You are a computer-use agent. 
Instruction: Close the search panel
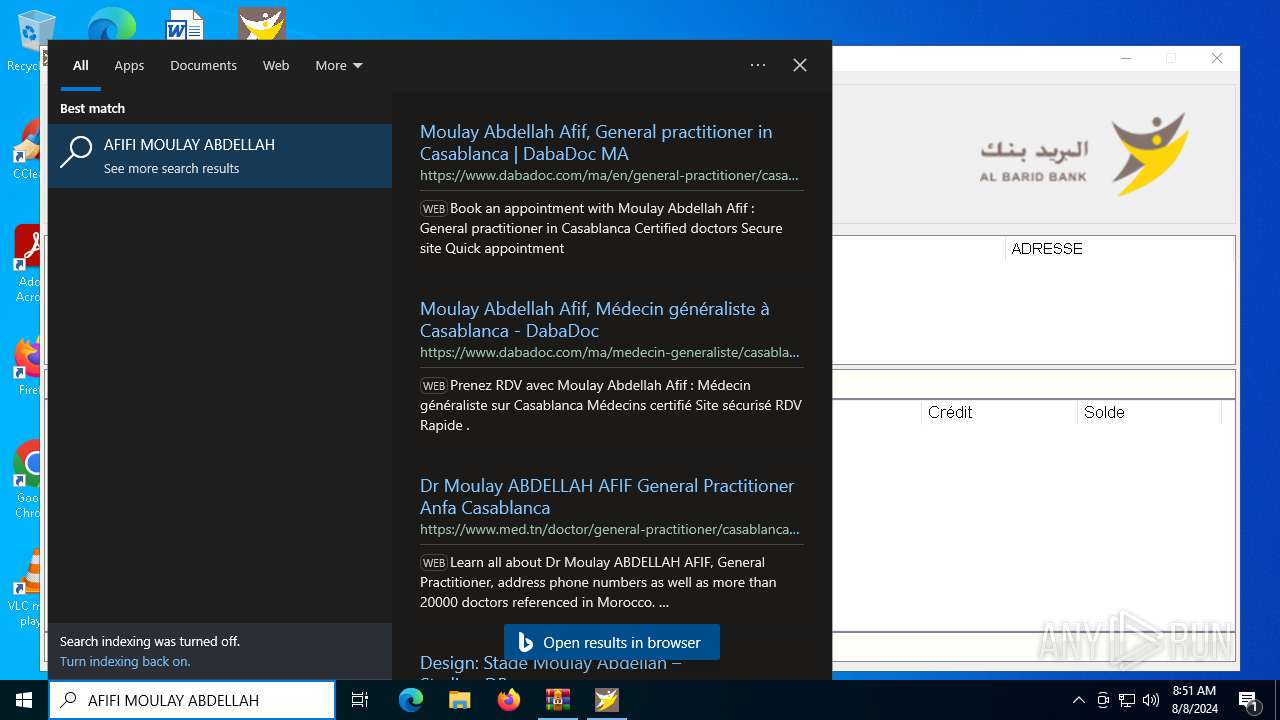tap(800, 65)
